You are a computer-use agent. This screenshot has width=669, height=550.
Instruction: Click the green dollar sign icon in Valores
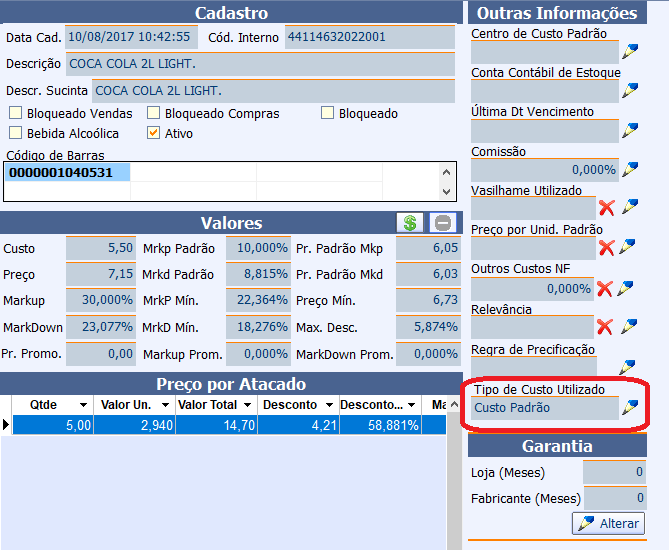[x=409, y=223]
